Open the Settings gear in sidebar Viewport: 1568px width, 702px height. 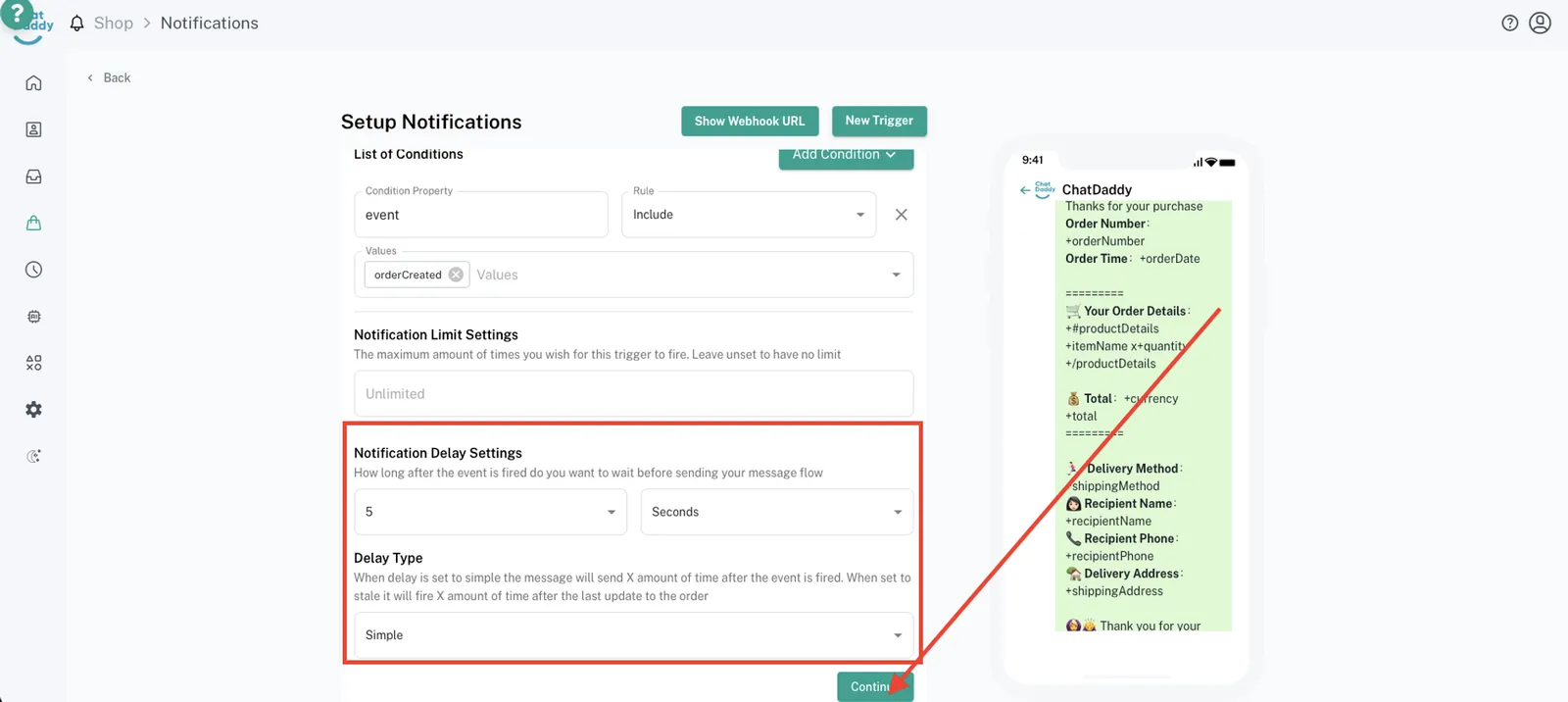click(x=33, y=410)
